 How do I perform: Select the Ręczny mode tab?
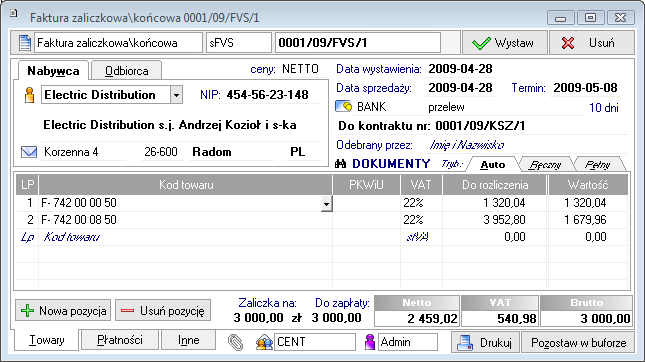point(545,165)
